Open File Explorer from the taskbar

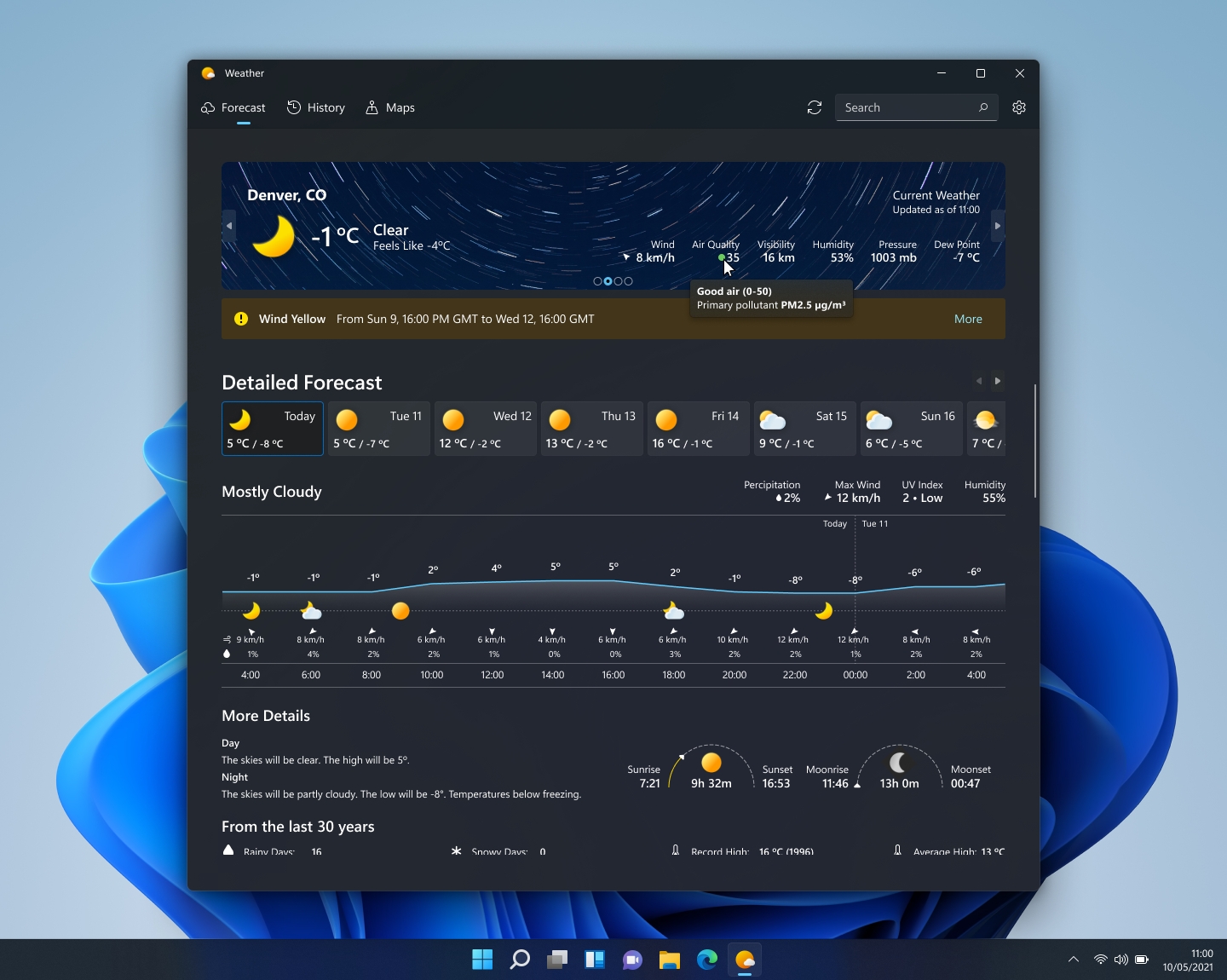coord(670,960)
